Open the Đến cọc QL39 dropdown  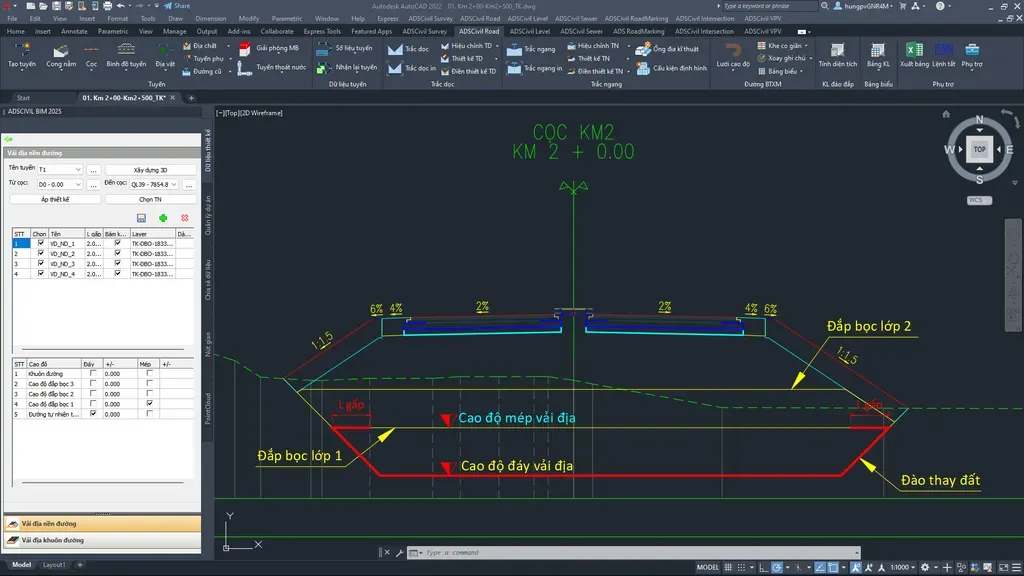173,184
